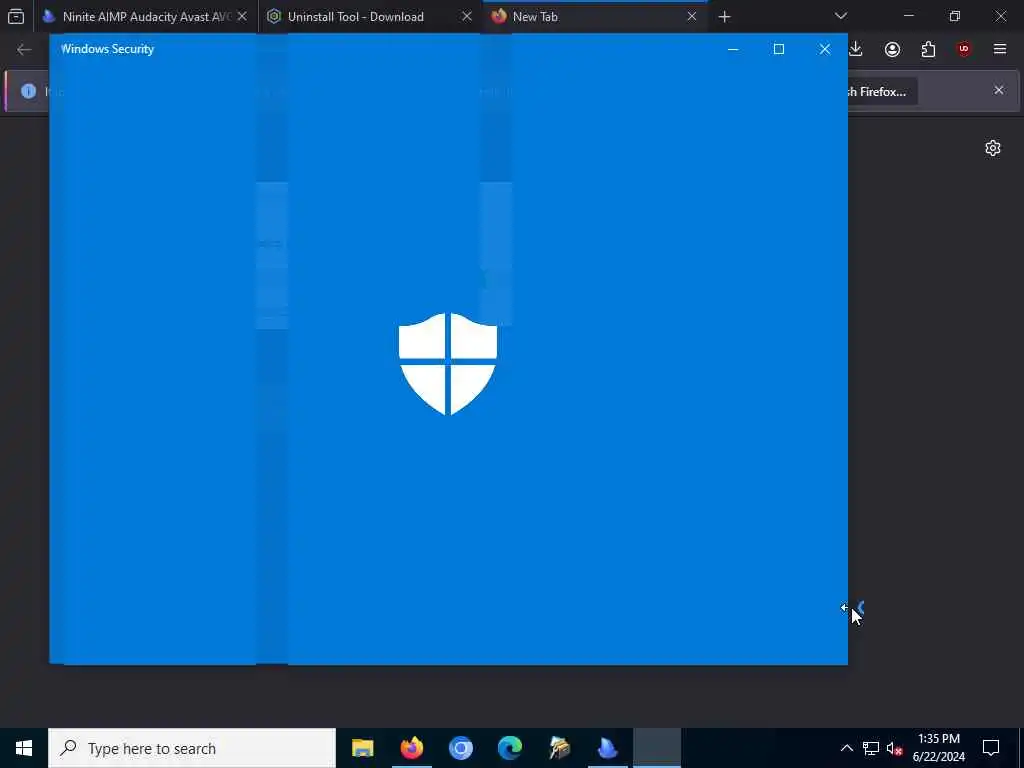Maximize the Windows Security window
The height and width of the screenshot is (768, 1024).
tap(778, 49)
